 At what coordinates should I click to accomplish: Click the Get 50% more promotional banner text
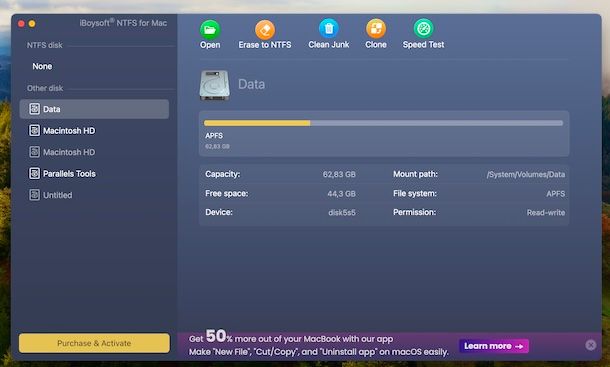click(318, 344)
